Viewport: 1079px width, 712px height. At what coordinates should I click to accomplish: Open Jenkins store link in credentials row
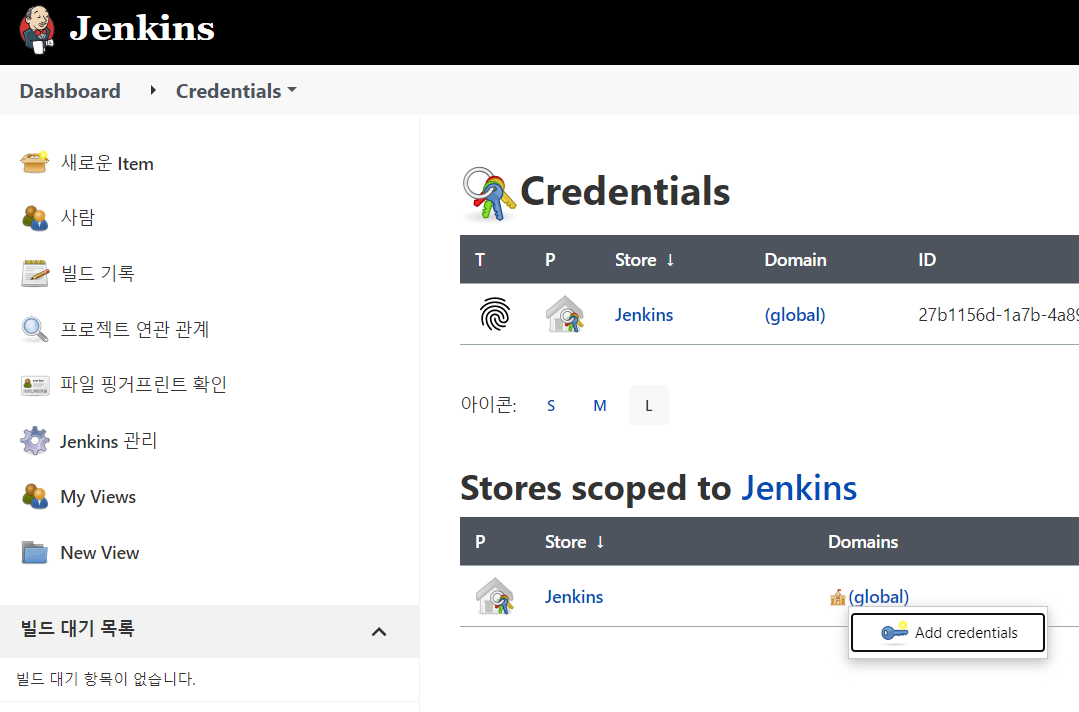pos(644,314)
